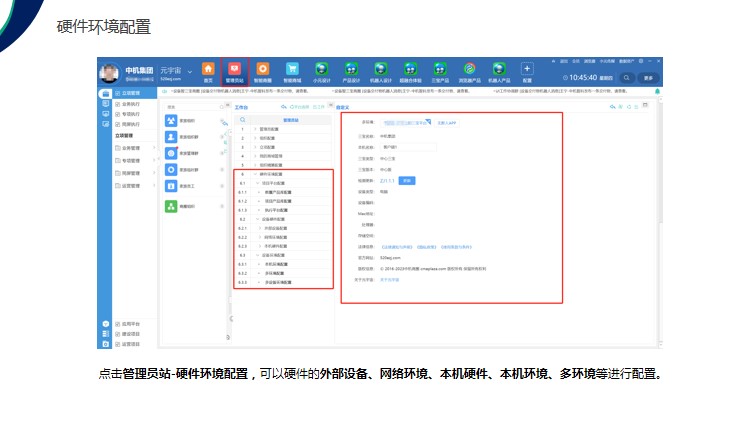Screen dimensions: 750x422
Task: Click the window icon at right panel corner
Action: [x=645, y=105]
